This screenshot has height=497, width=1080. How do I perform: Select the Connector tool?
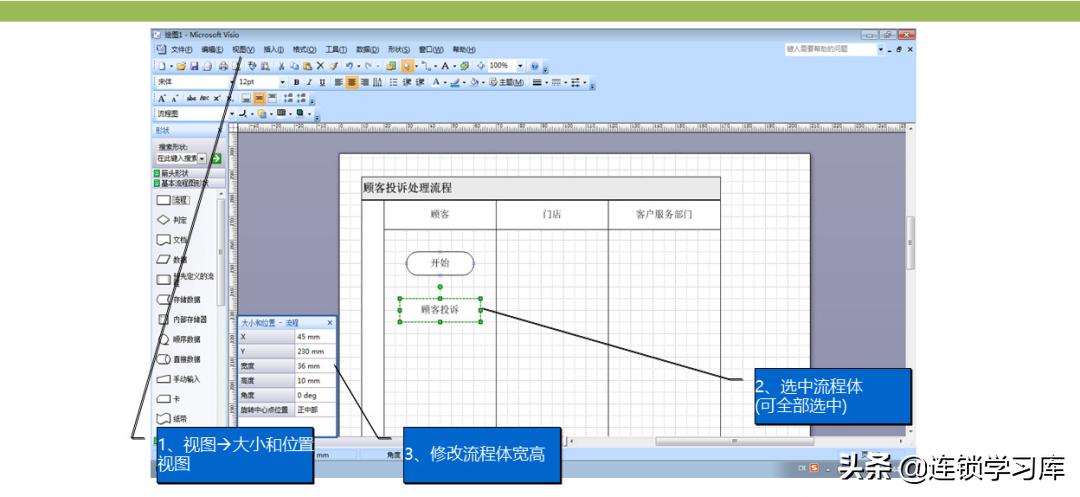(x=426, y=66)
